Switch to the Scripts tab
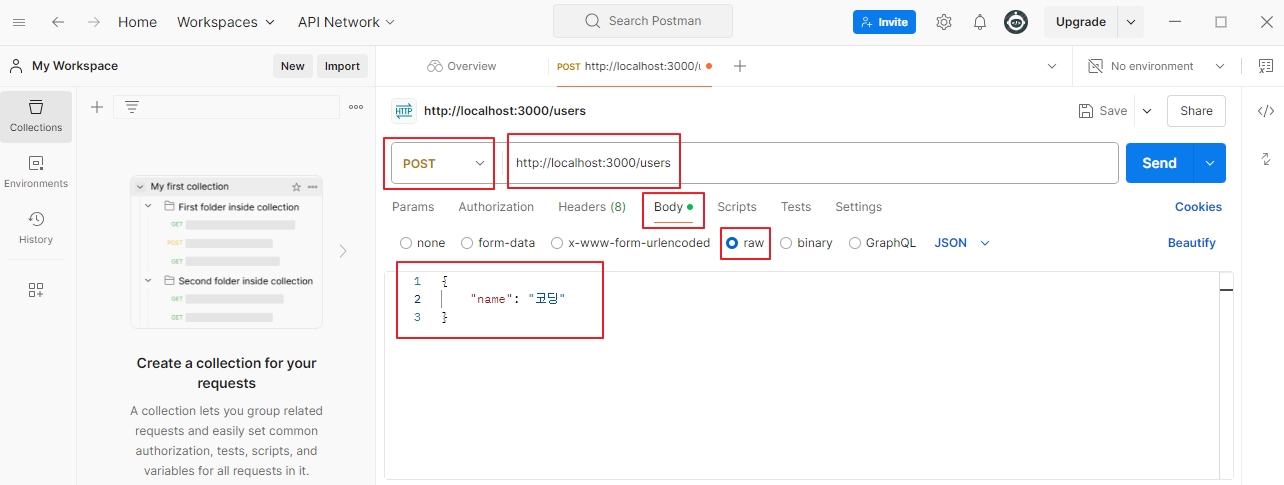 click(x=737, y=207)
